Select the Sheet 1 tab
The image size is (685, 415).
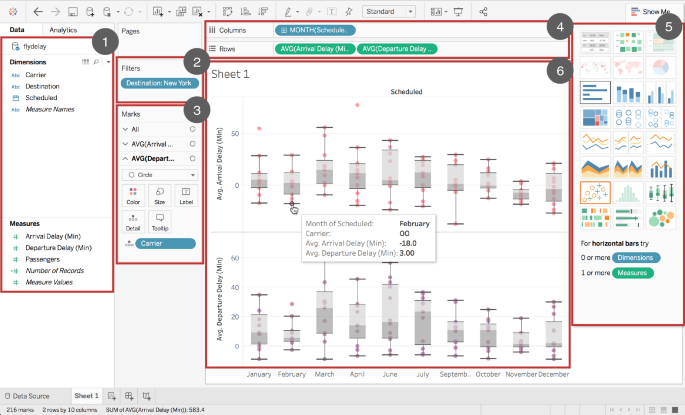click(x=86, y=396)
